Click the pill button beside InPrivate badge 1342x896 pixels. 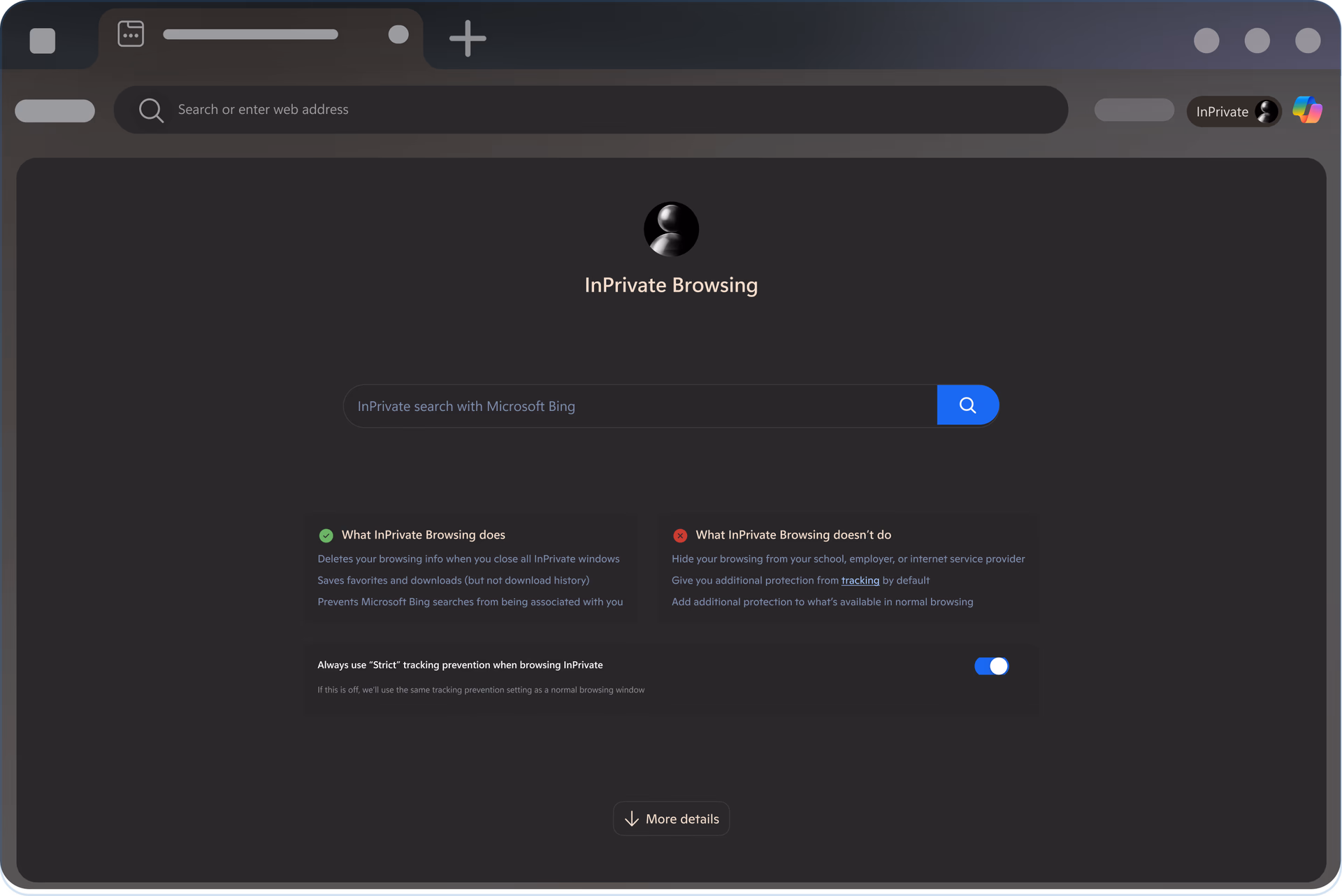click(x=1134, y=110)
